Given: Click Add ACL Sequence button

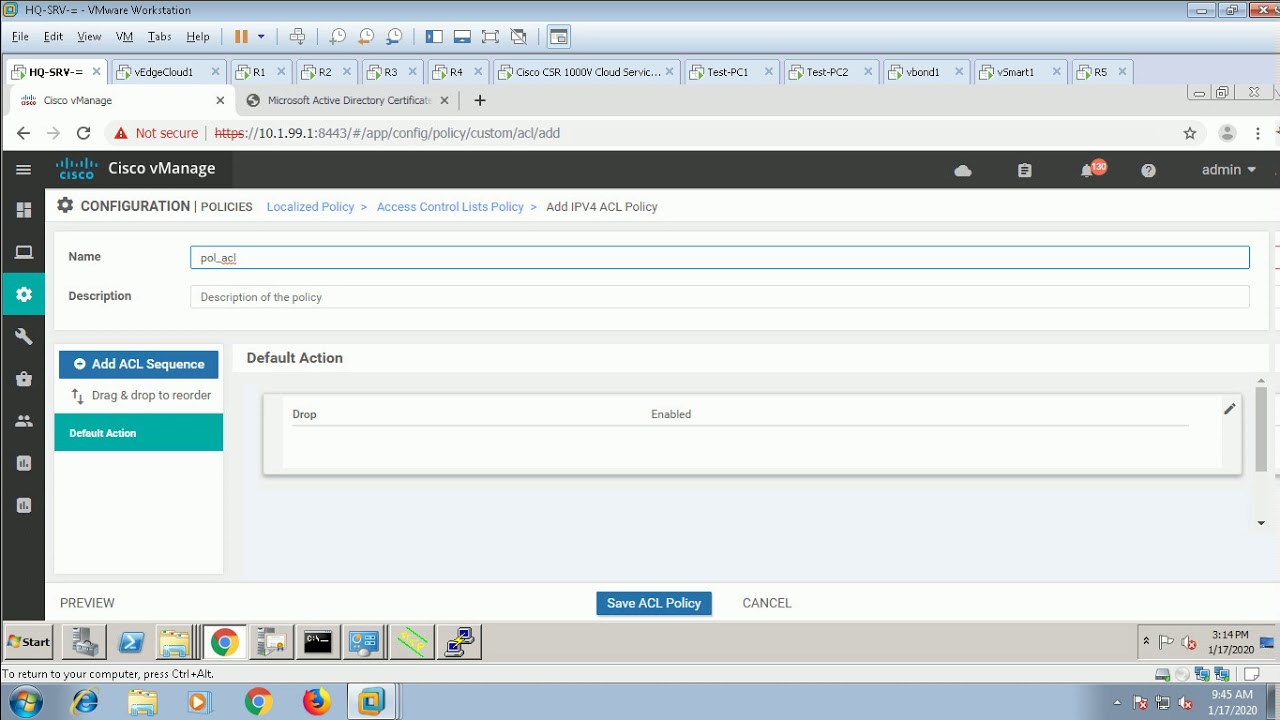Looking at the screenshot, I should click(138, 364).
